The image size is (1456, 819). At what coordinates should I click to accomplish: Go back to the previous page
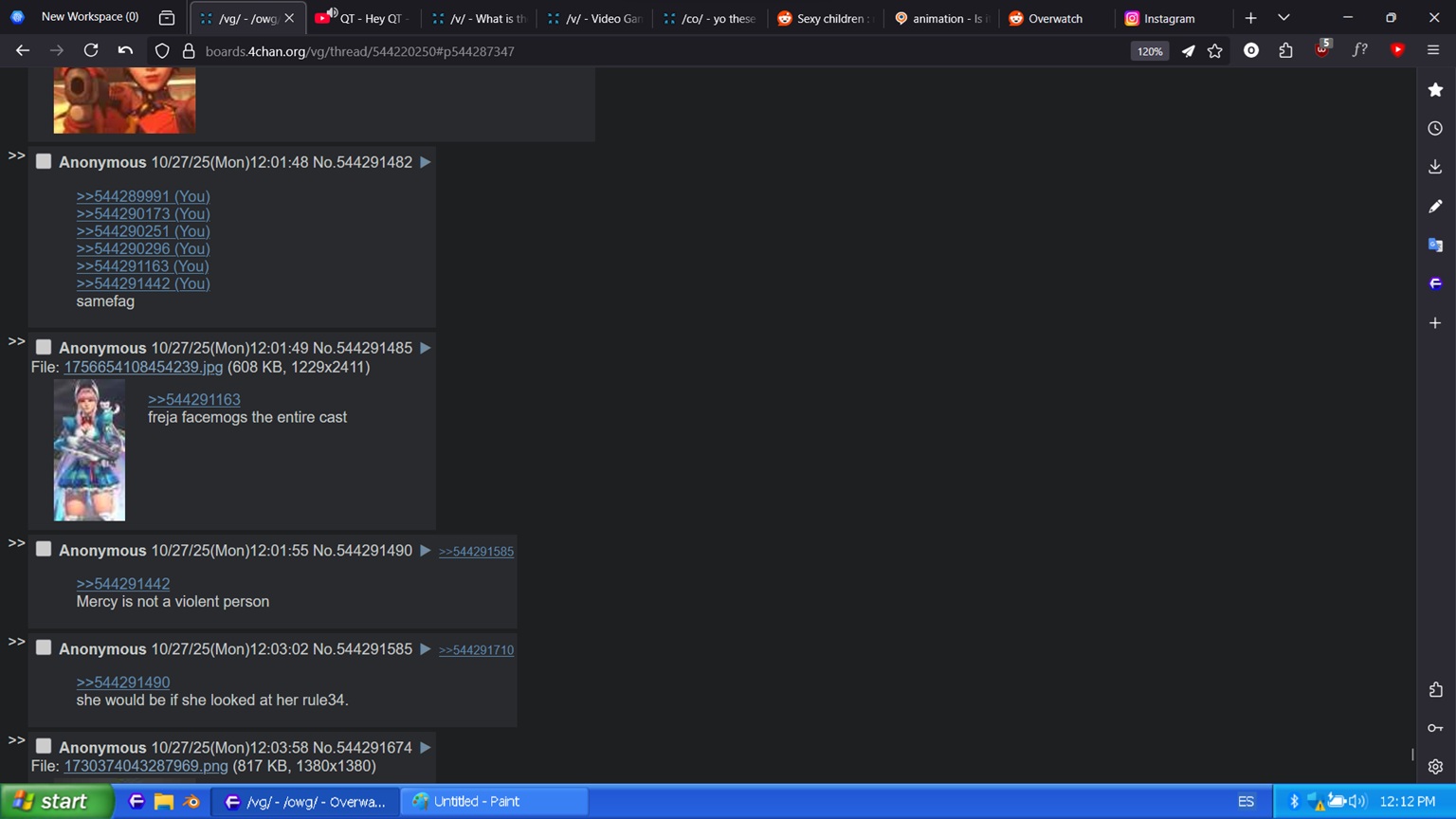click(23, 51)
